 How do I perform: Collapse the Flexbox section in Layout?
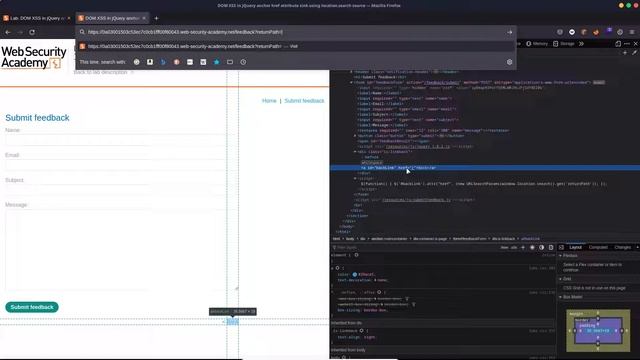coord(560,256)
